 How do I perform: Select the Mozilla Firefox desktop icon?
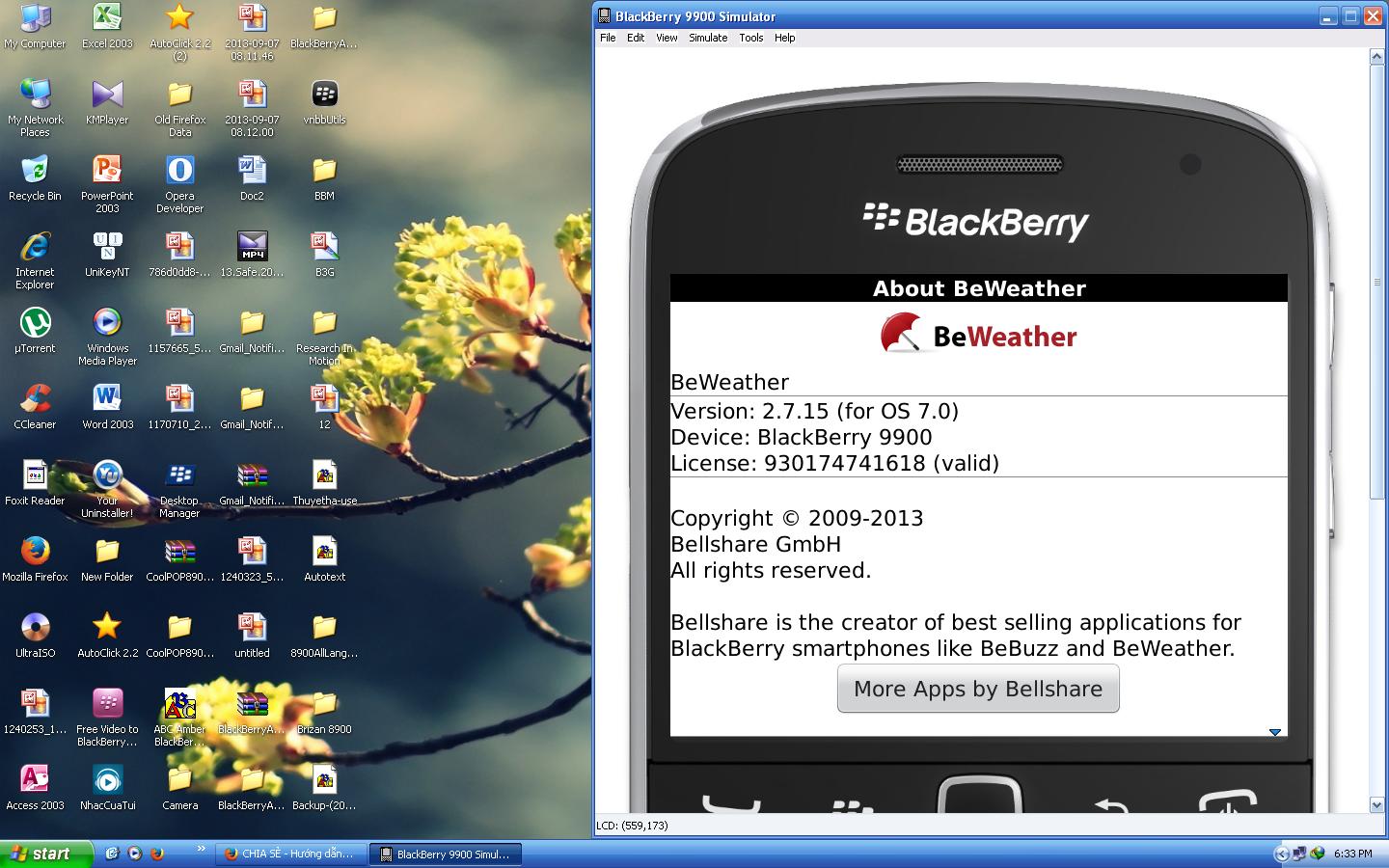[35, 553]
